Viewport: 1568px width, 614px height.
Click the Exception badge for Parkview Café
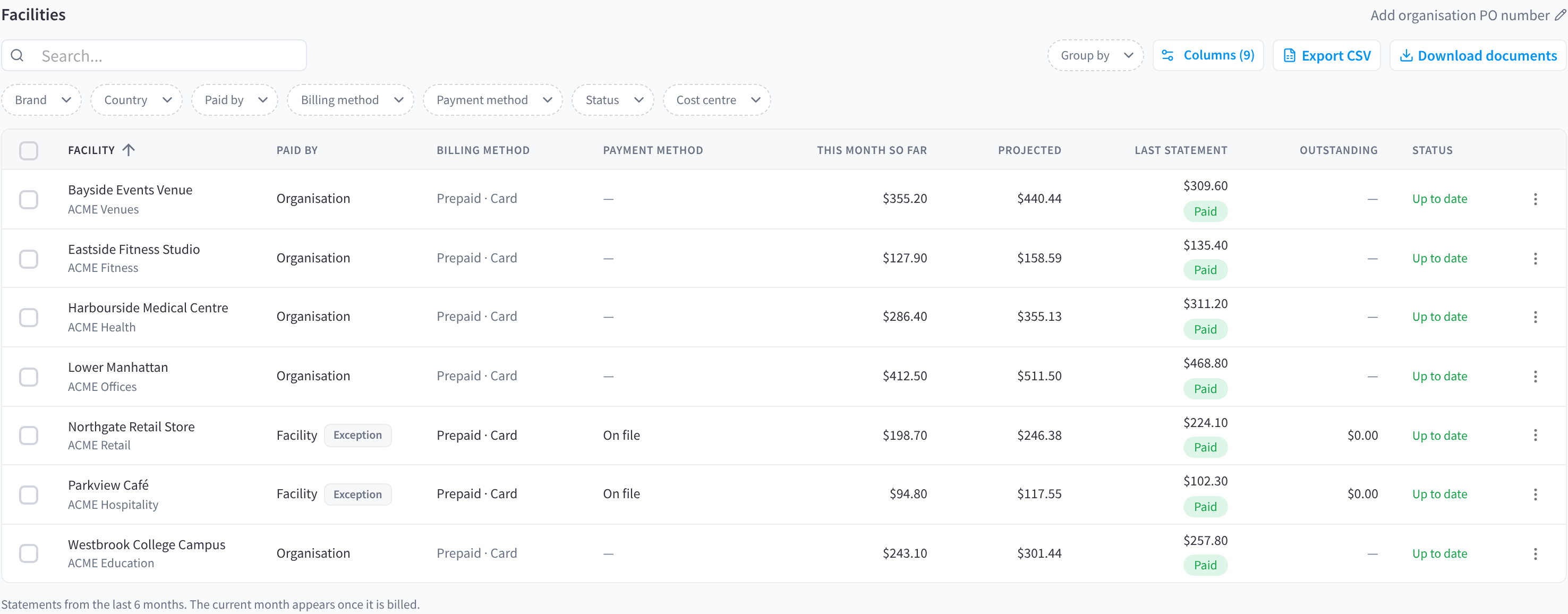click(x=357, y=494)
